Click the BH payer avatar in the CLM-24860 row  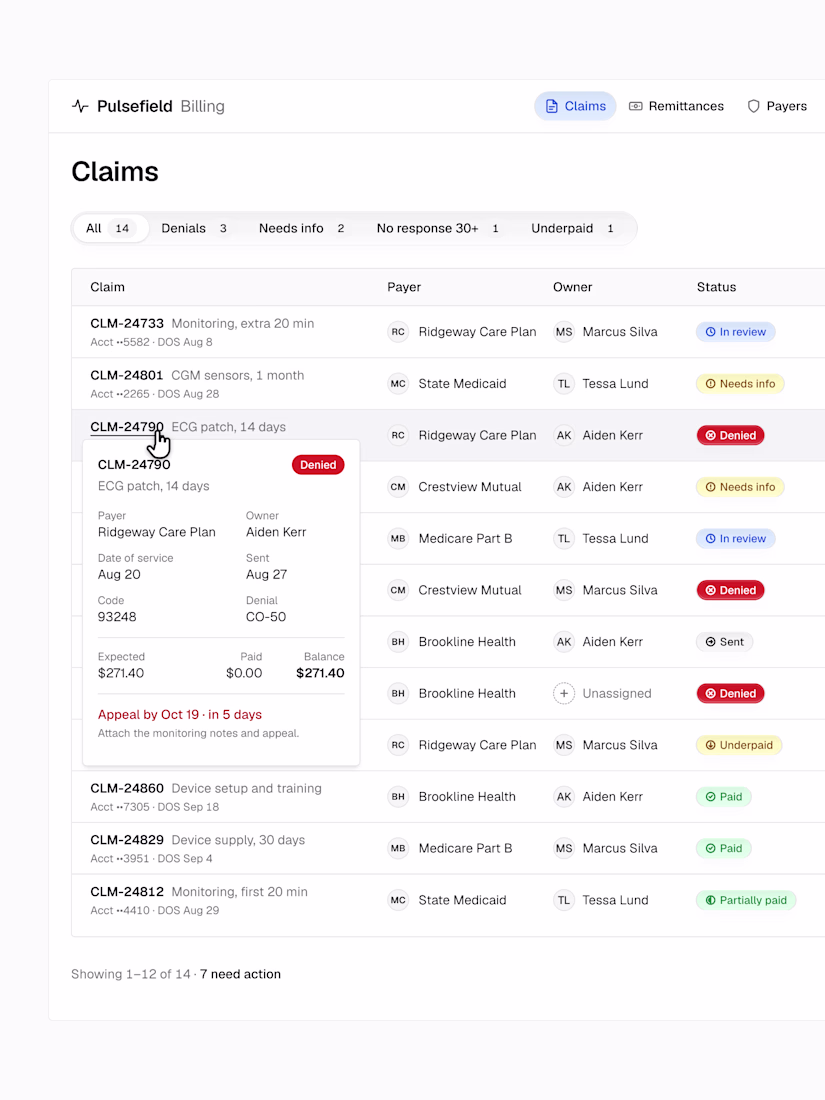[x=398, y=797]
